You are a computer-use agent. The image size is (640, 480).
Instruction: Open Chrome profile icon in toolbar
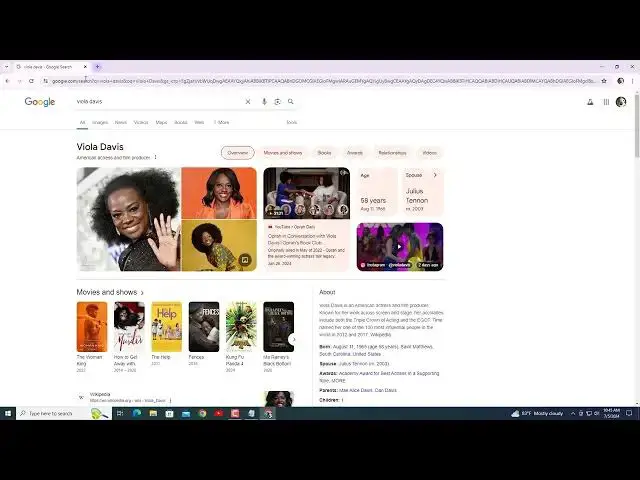[x=621, y=81]
